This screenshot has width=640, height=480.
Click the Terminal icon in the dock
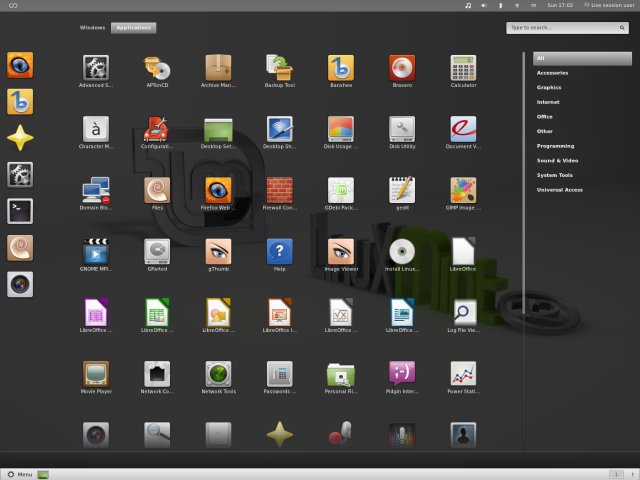pos(20,211)
